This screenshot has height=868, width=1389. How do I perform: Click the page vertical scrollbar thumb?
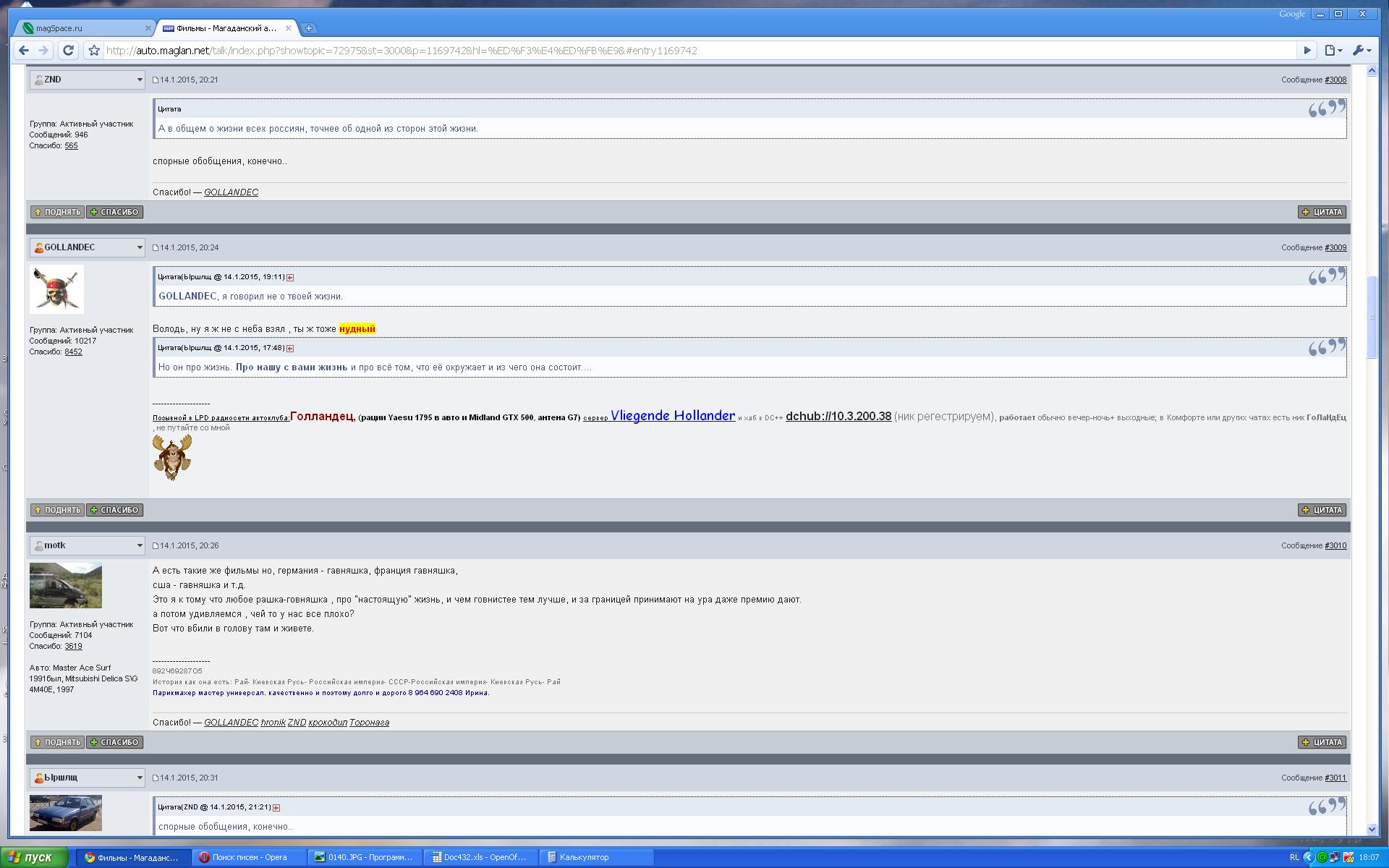(1372, 317)
